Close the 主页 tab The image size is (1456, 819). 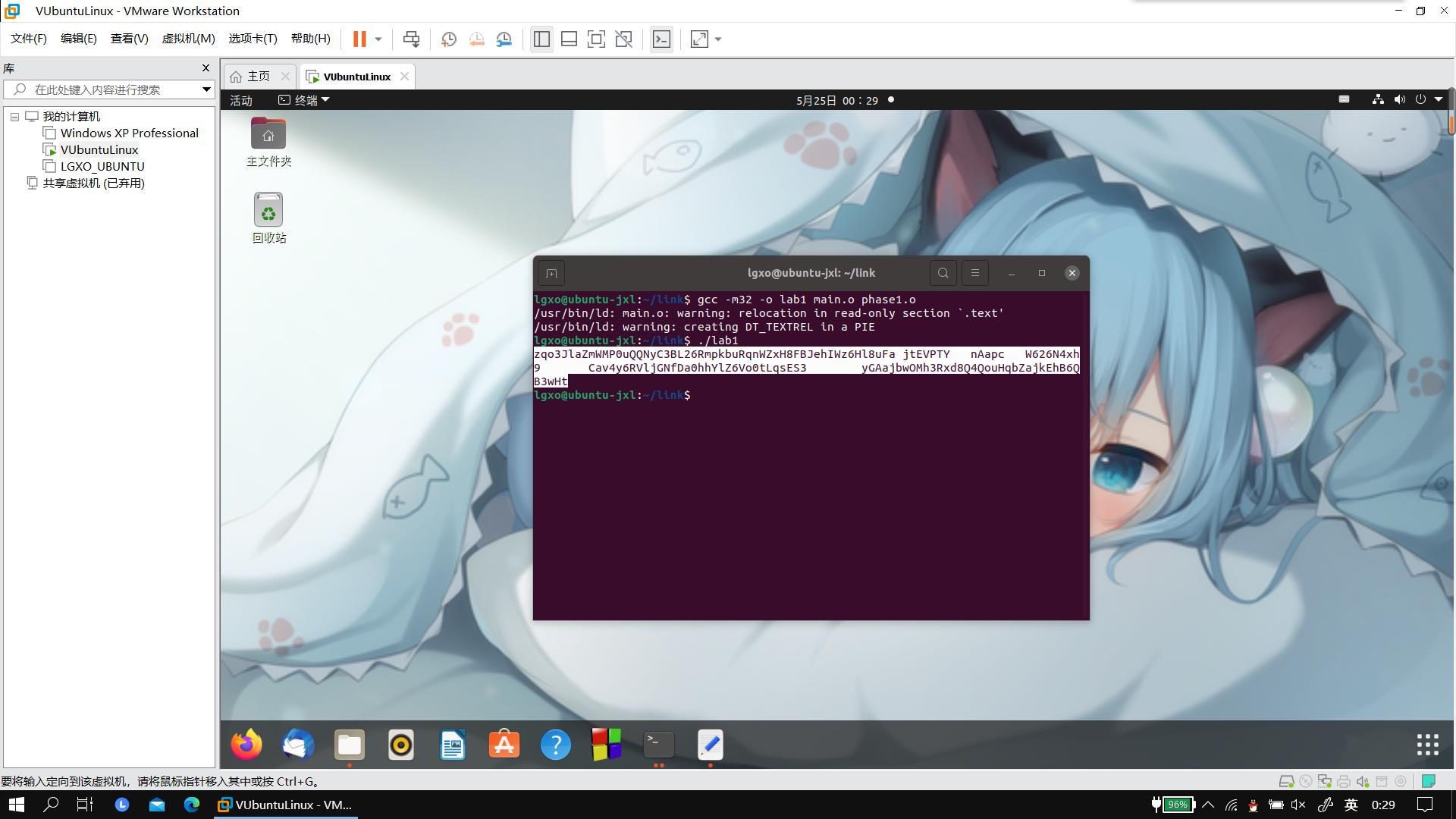(285, 76)
